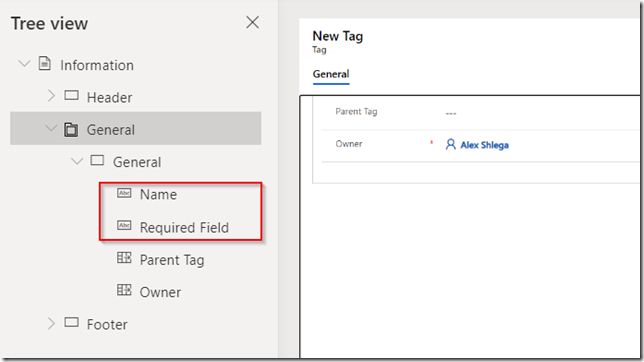Open the Alex Shlega owner link
The image size is (644, 362).
coord(484,145)
